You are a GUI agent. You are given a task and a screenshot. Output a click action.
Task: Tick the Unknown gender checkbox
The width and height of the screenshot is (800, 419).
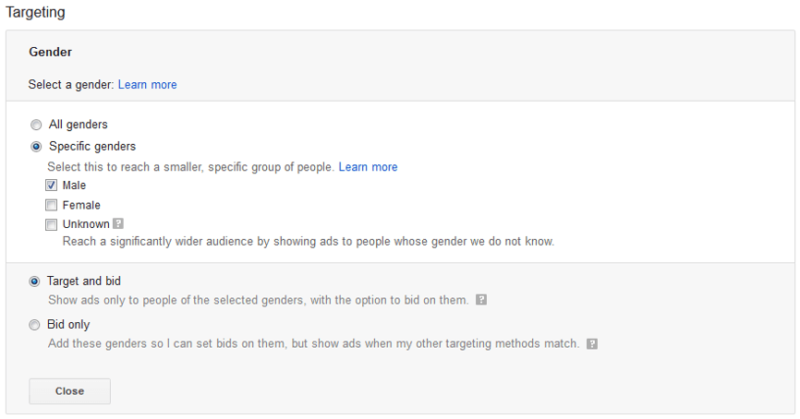(x=51, y=224)
